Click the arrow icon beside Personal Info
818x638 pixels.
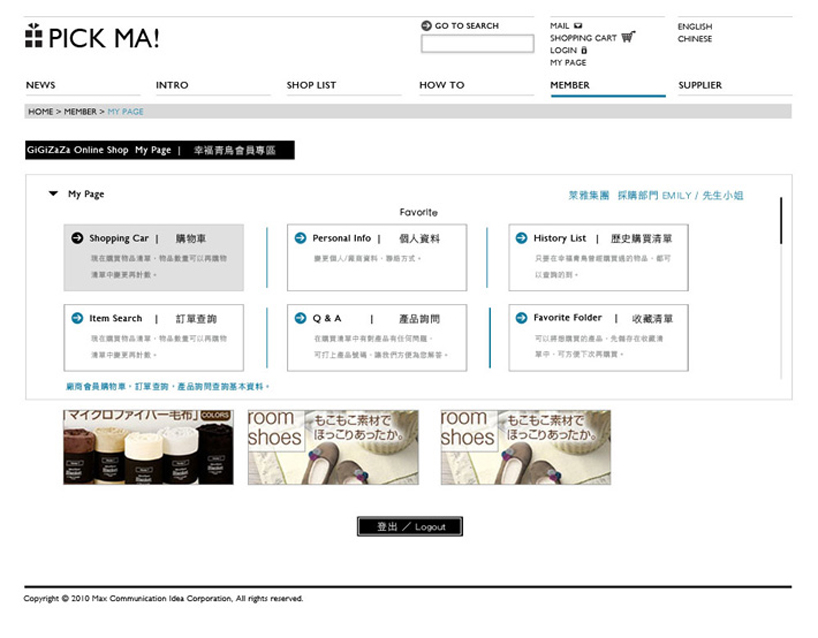[x=300, y=238]
